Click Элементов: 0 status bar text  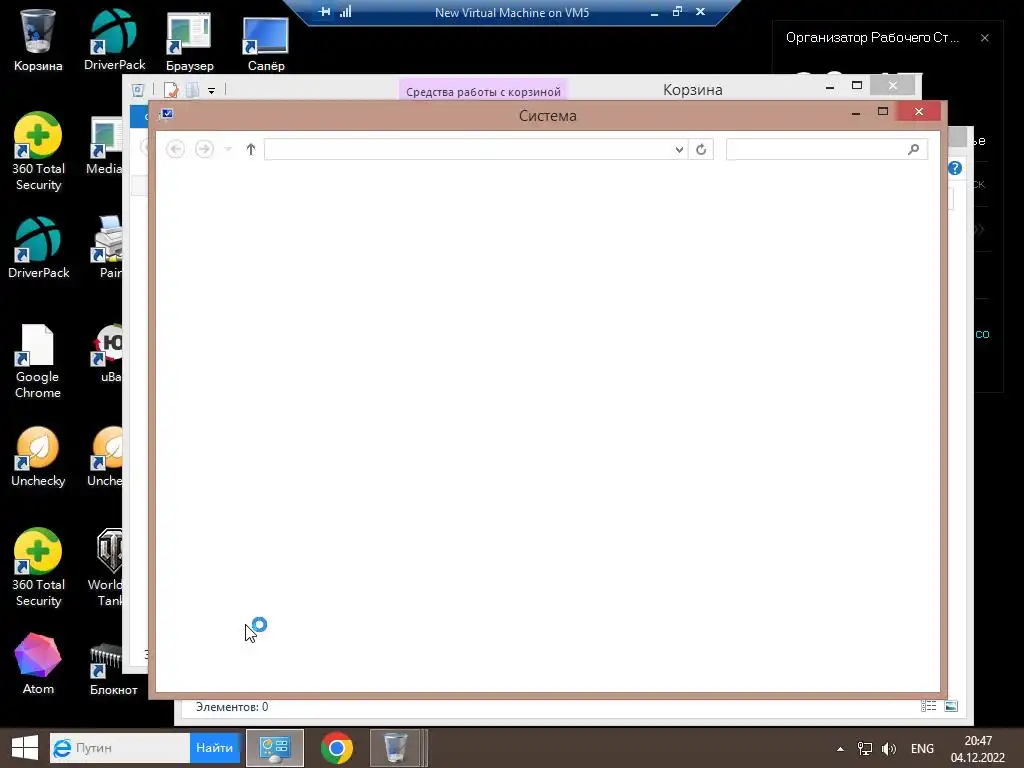click(x=232, y=707)
